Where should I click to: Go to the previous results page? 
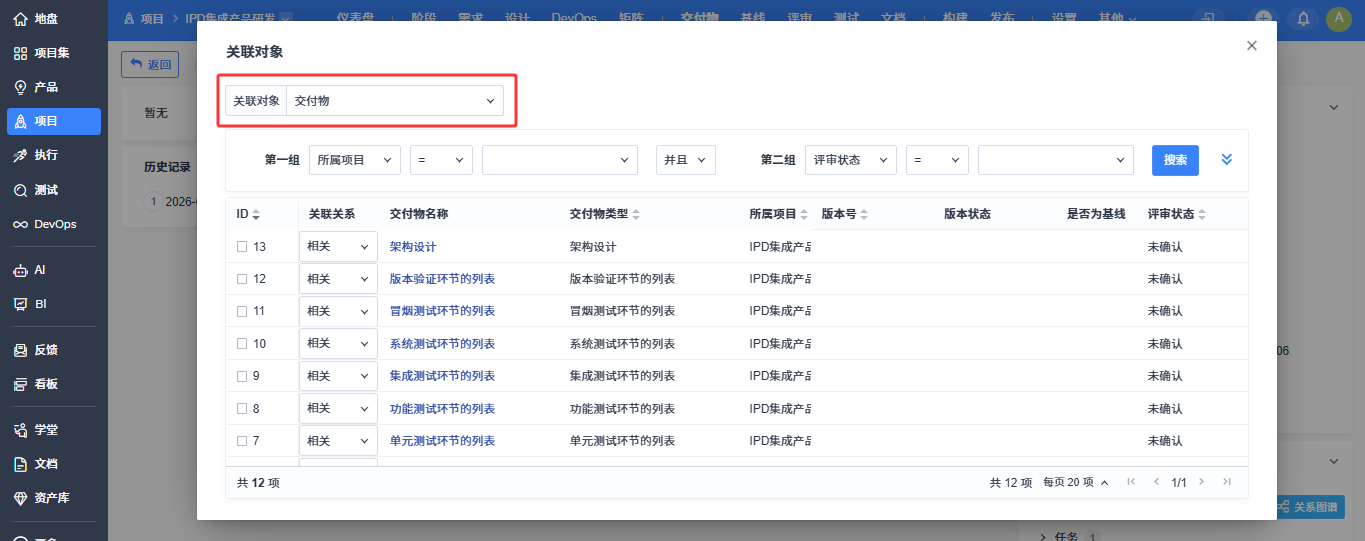pyautogui.click(x=1156, y=482)
